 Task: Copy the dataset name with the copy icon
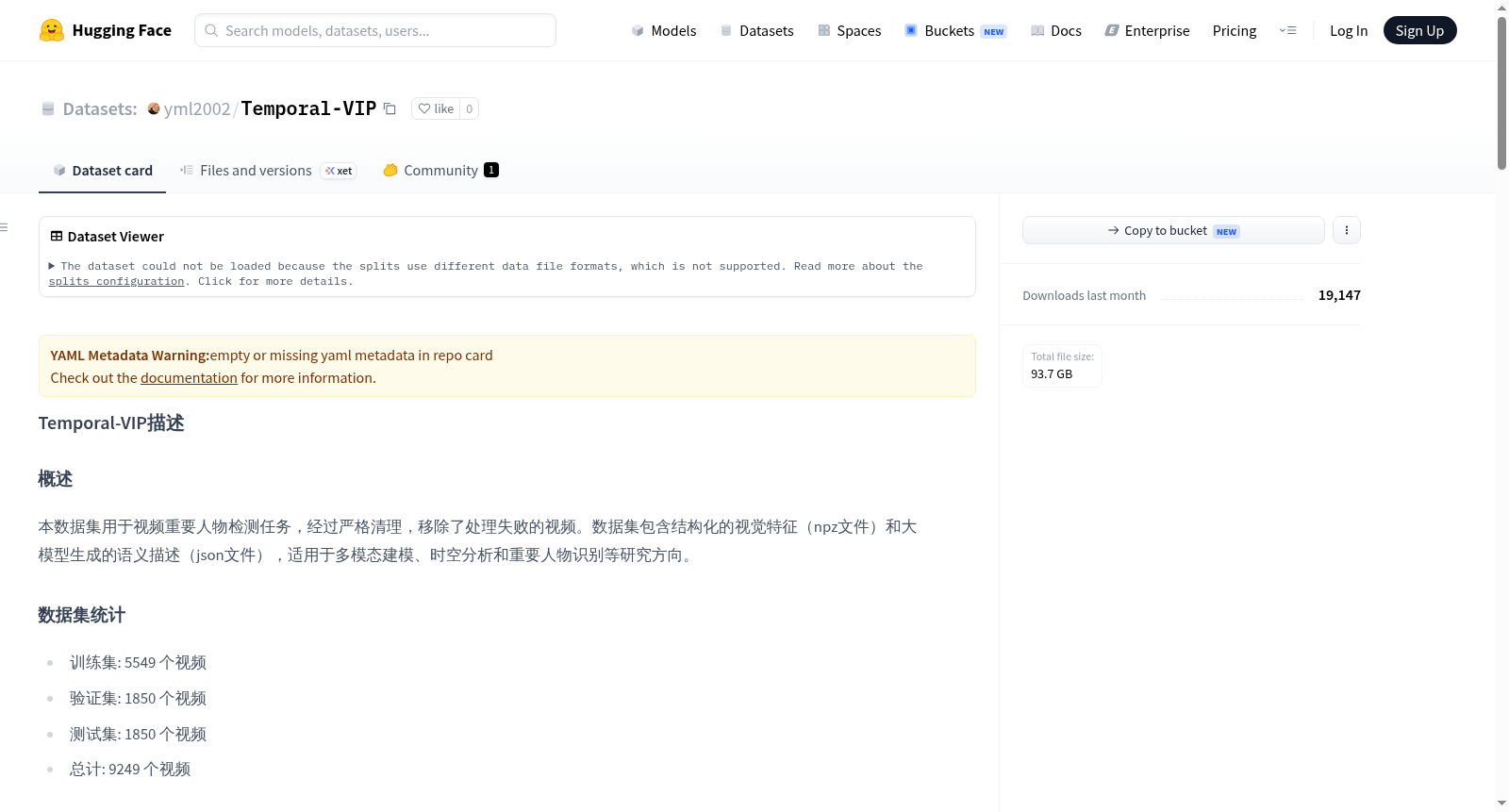point(390,108)
